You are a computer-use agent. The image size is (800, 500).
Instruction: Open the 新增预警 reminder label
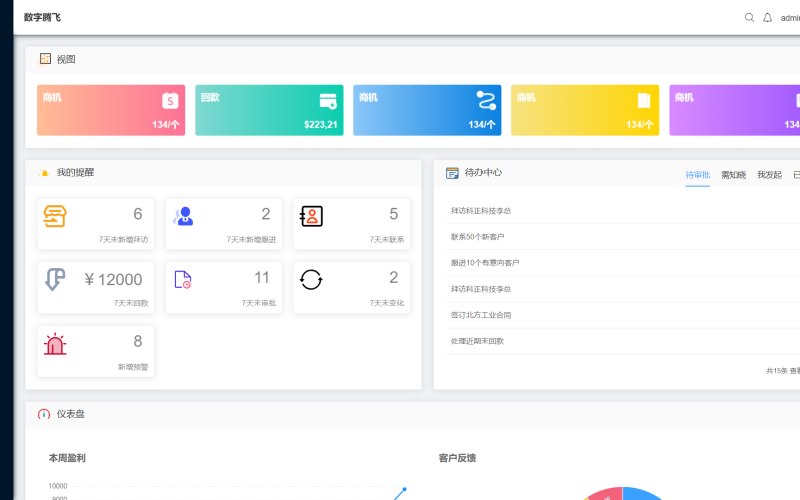pyautogui.click(x=133, y=367)
